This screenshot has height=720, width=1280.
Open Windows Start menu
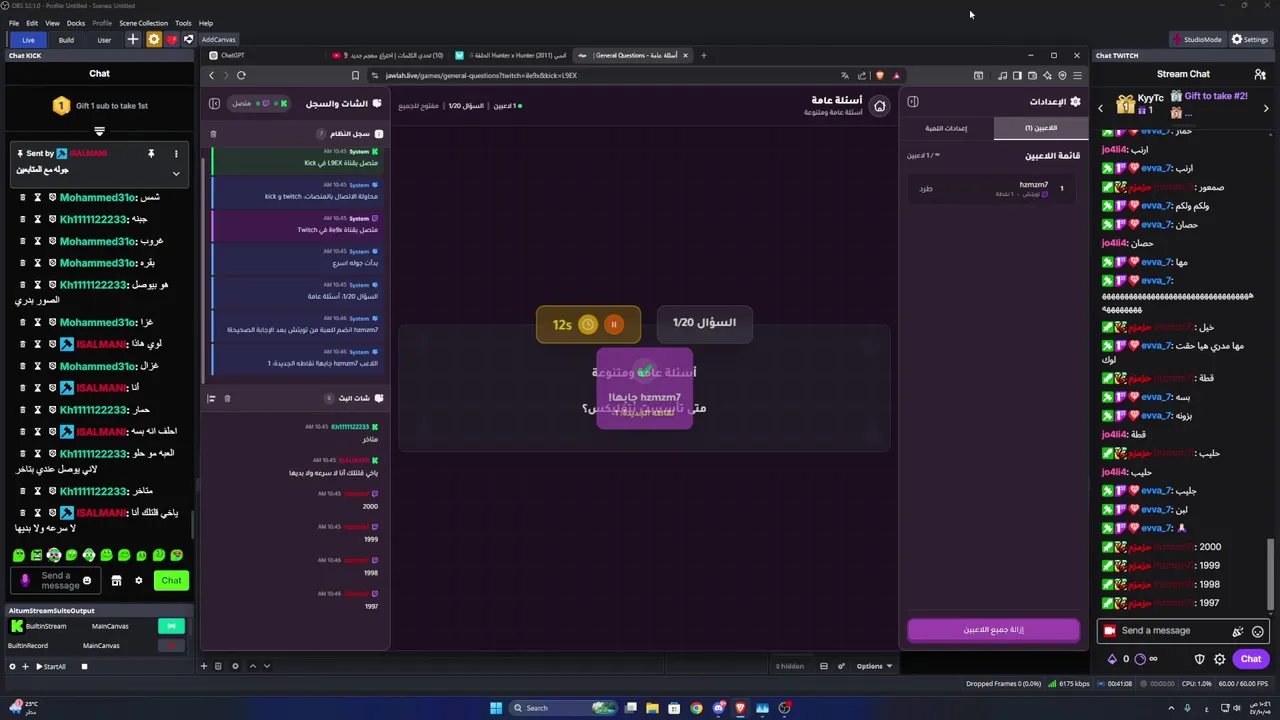tap(495, 708)
